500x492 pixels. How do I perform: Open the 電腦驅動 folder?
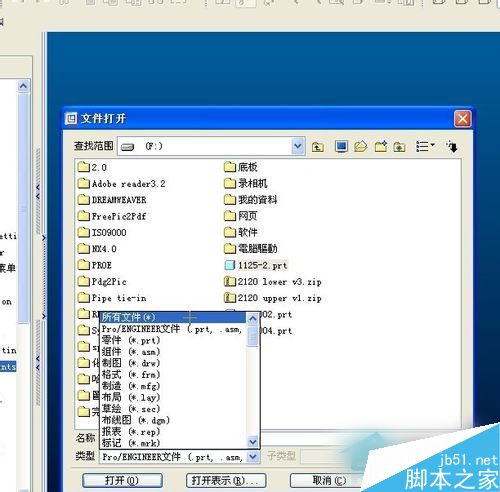[251, 249]
